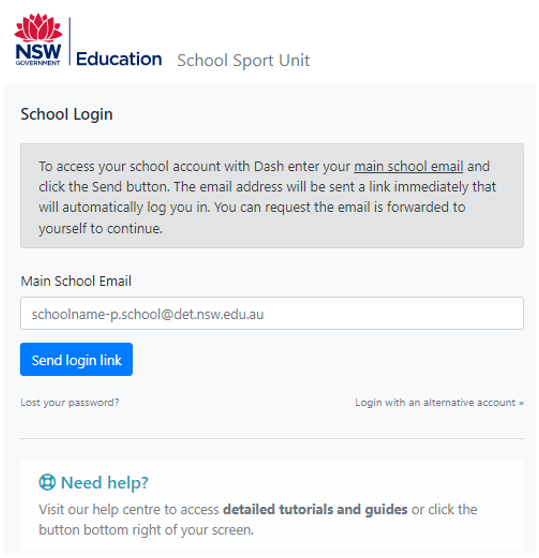Open the underlined main school email link

pyautogui.click(x=408, y=166)
